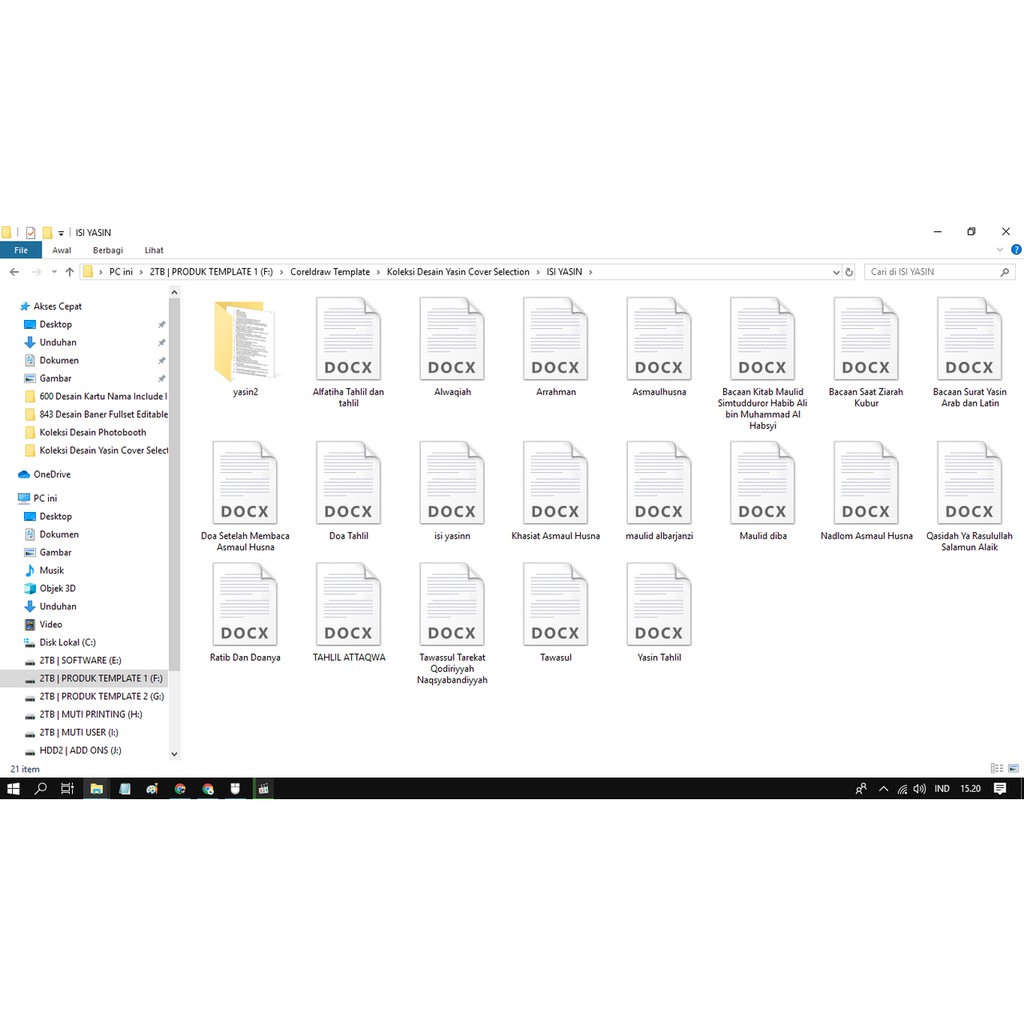The image size is (1024, 1024).
Task: Select the Alwaqiah DOCX file
Action: pos(452,342)
